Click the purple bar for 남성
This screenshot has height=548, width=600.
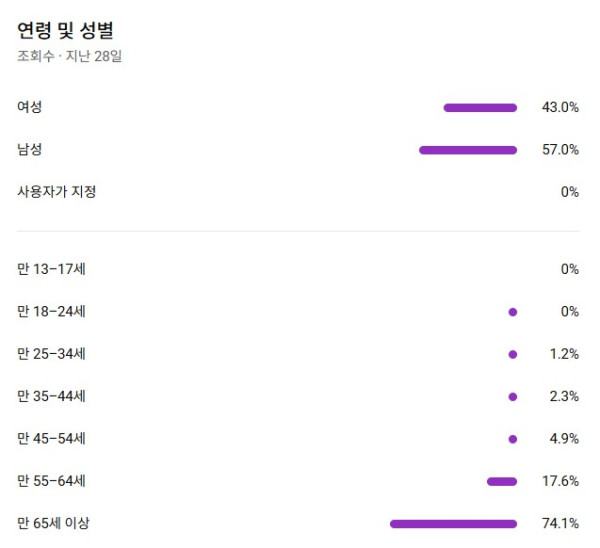click(x=468, y=150)
